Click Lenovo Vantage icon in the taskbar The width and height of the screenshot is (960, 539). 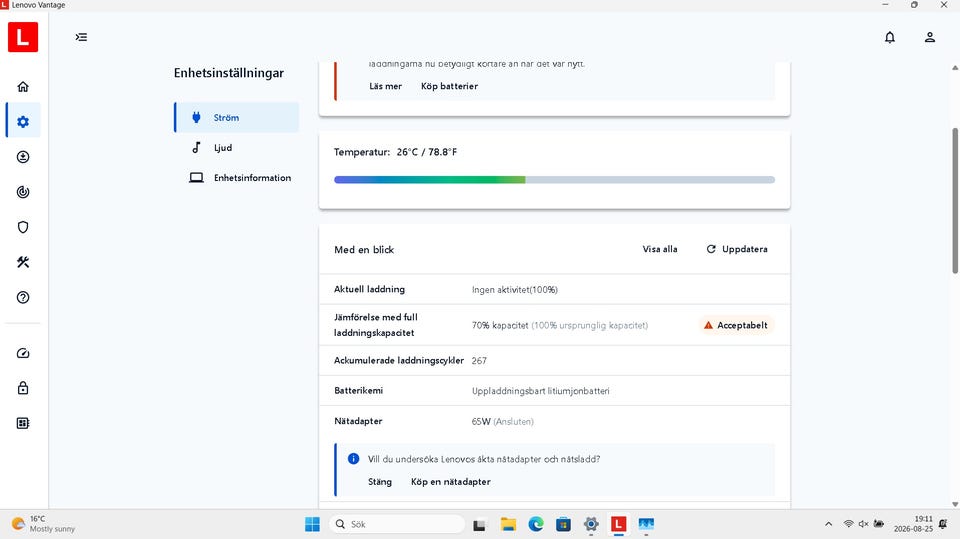(x=618, y=524)
